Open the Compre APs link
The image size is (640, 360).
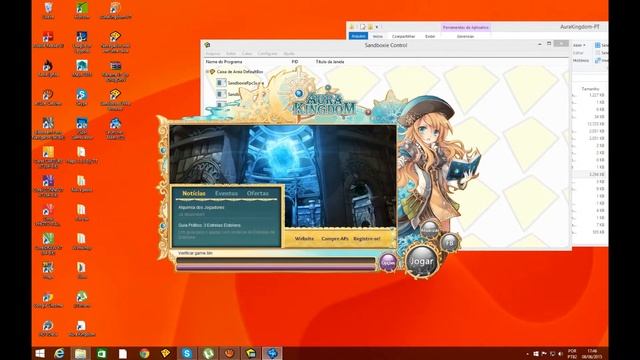click(335, 238)
